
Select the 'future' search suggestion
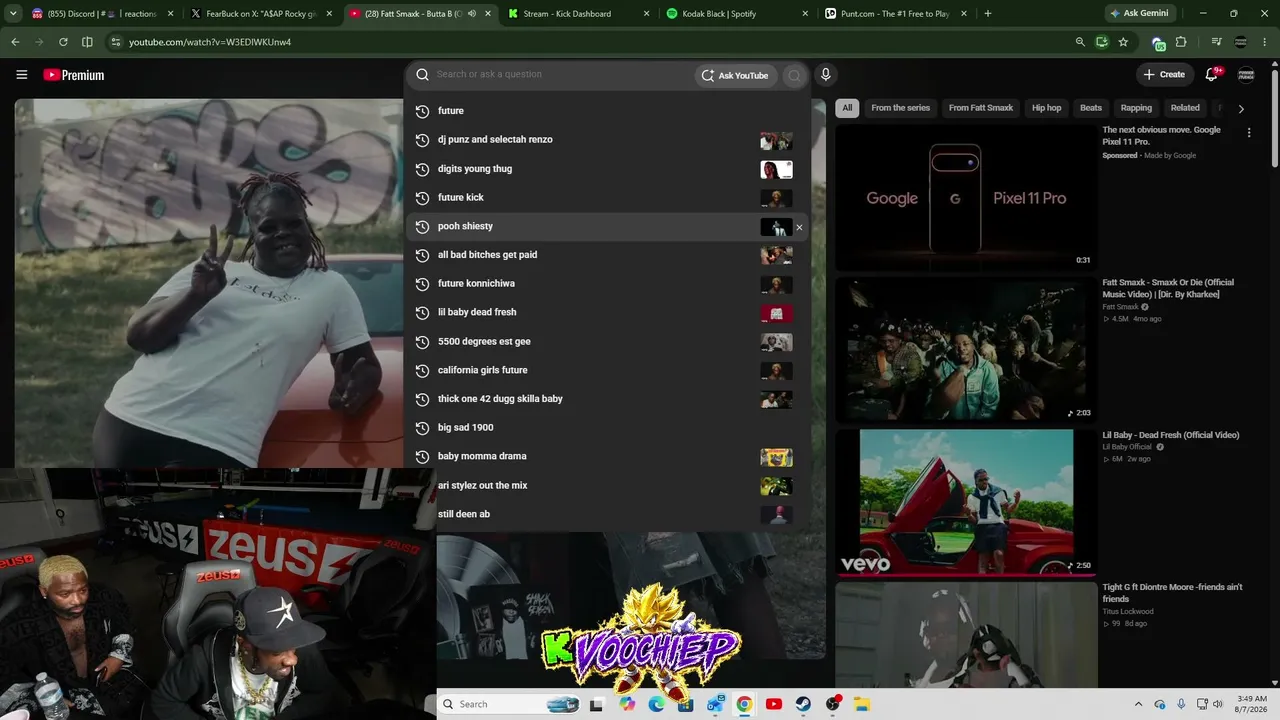607,111
